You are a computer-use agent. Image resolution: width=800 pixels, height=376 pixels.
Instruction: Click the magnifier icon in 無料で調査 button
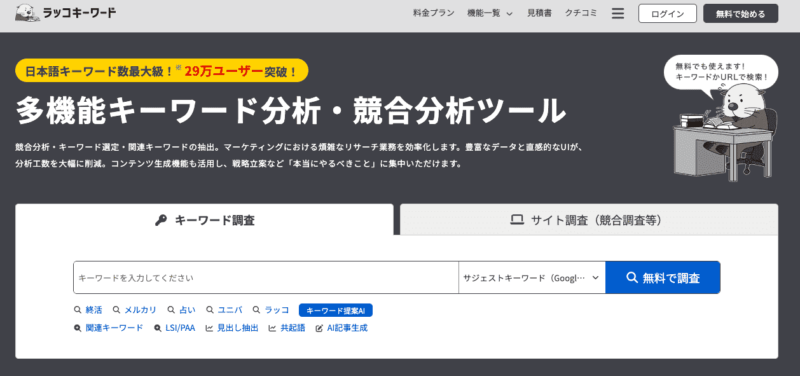pyautogui.click(x=632, y=278)
